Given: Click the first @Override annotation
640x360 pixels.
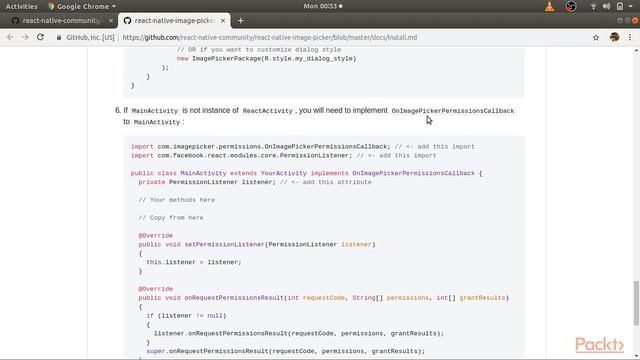Looking at the screenshot, I should coord(156,236).
